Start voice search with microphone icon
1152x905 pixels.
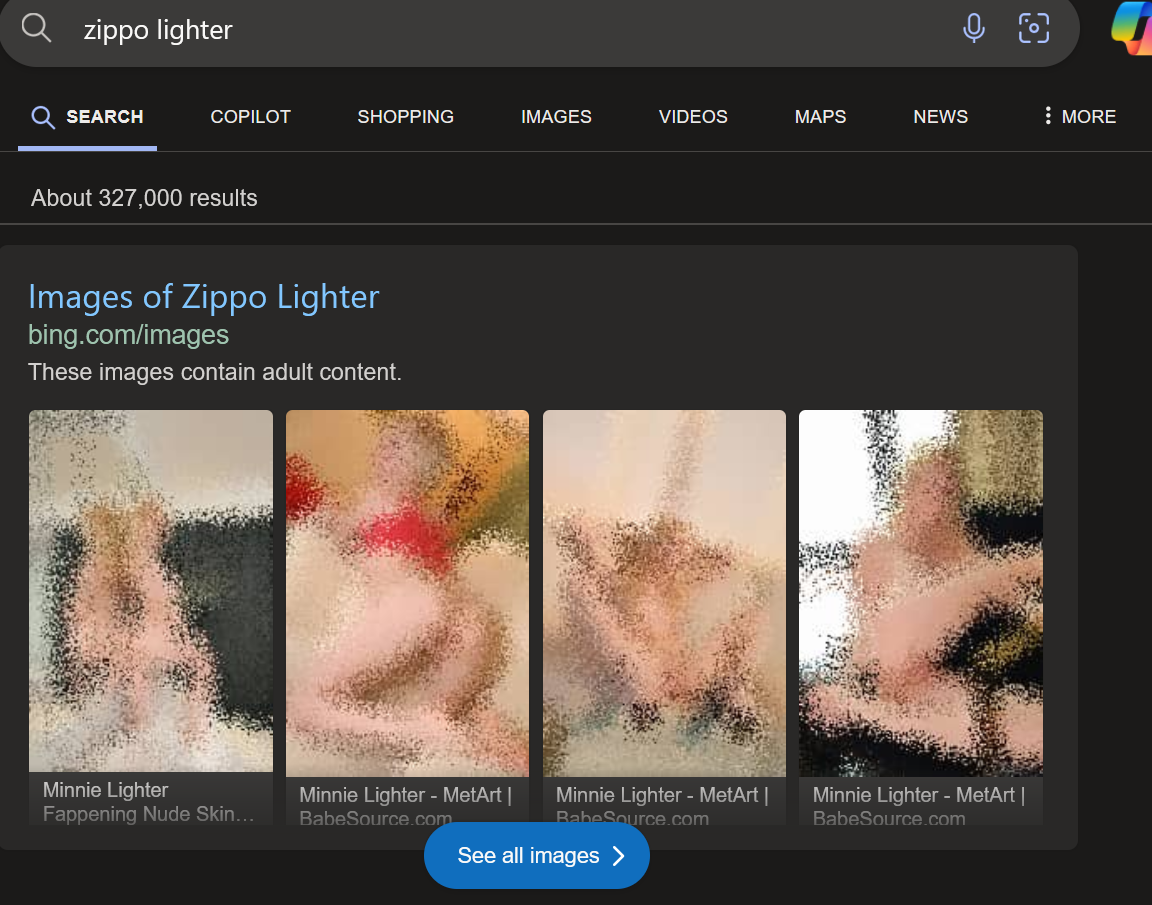point(973,29)
